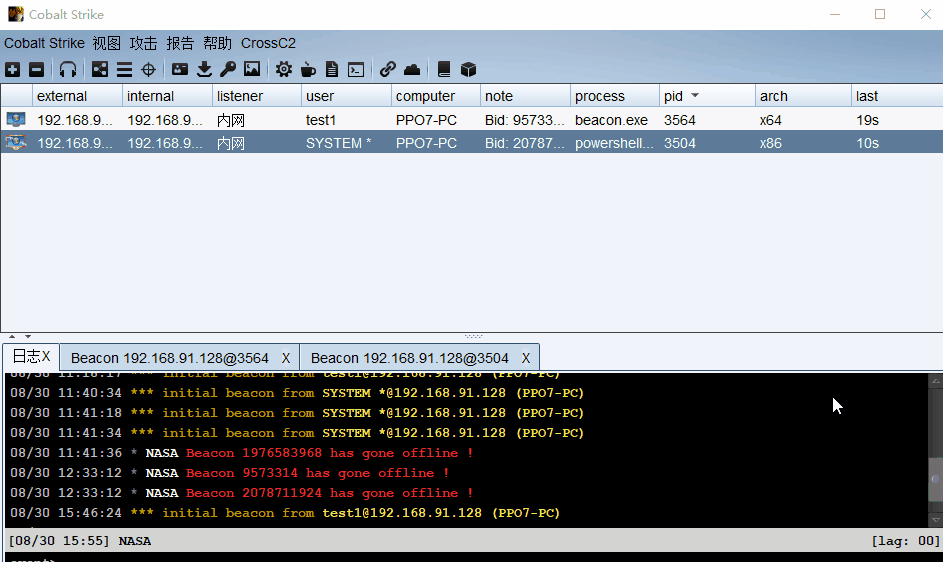This screenshot has height=562, width=943.
Task: Sort by the note column header
Action: [x=526, y=96]
